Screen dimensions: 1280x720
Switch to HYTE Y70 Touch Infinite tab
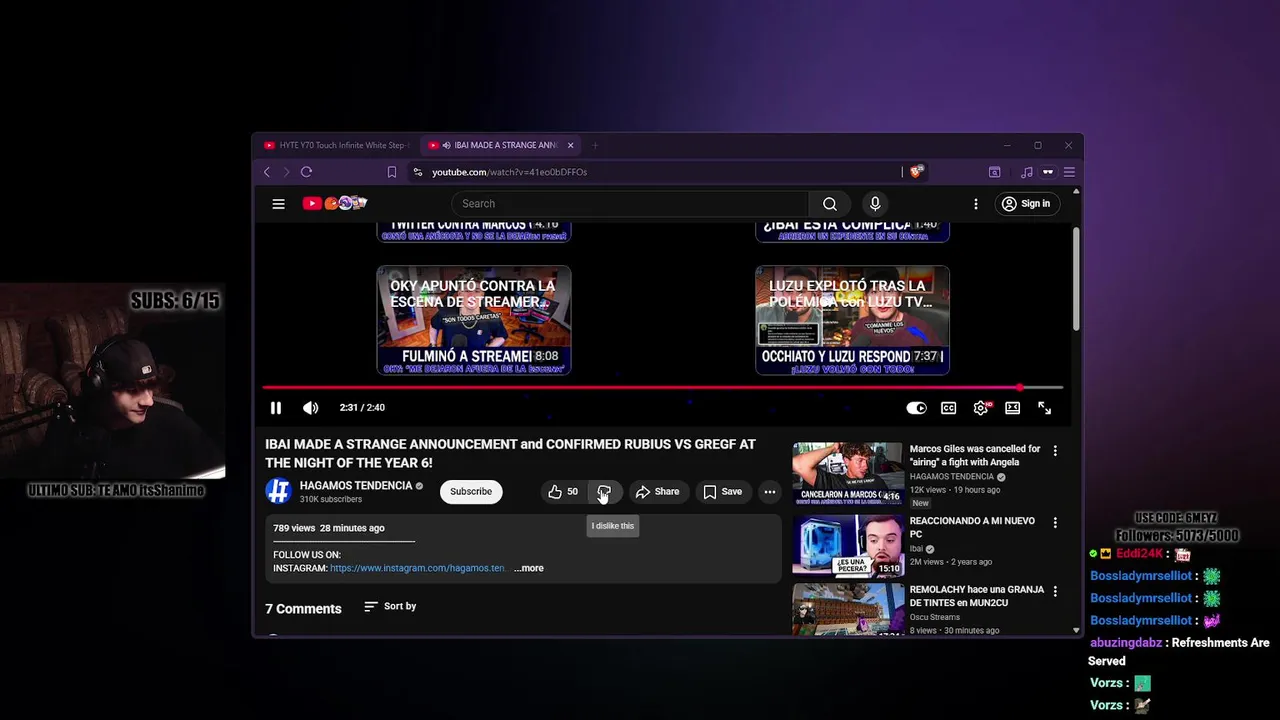coord(336,145)
